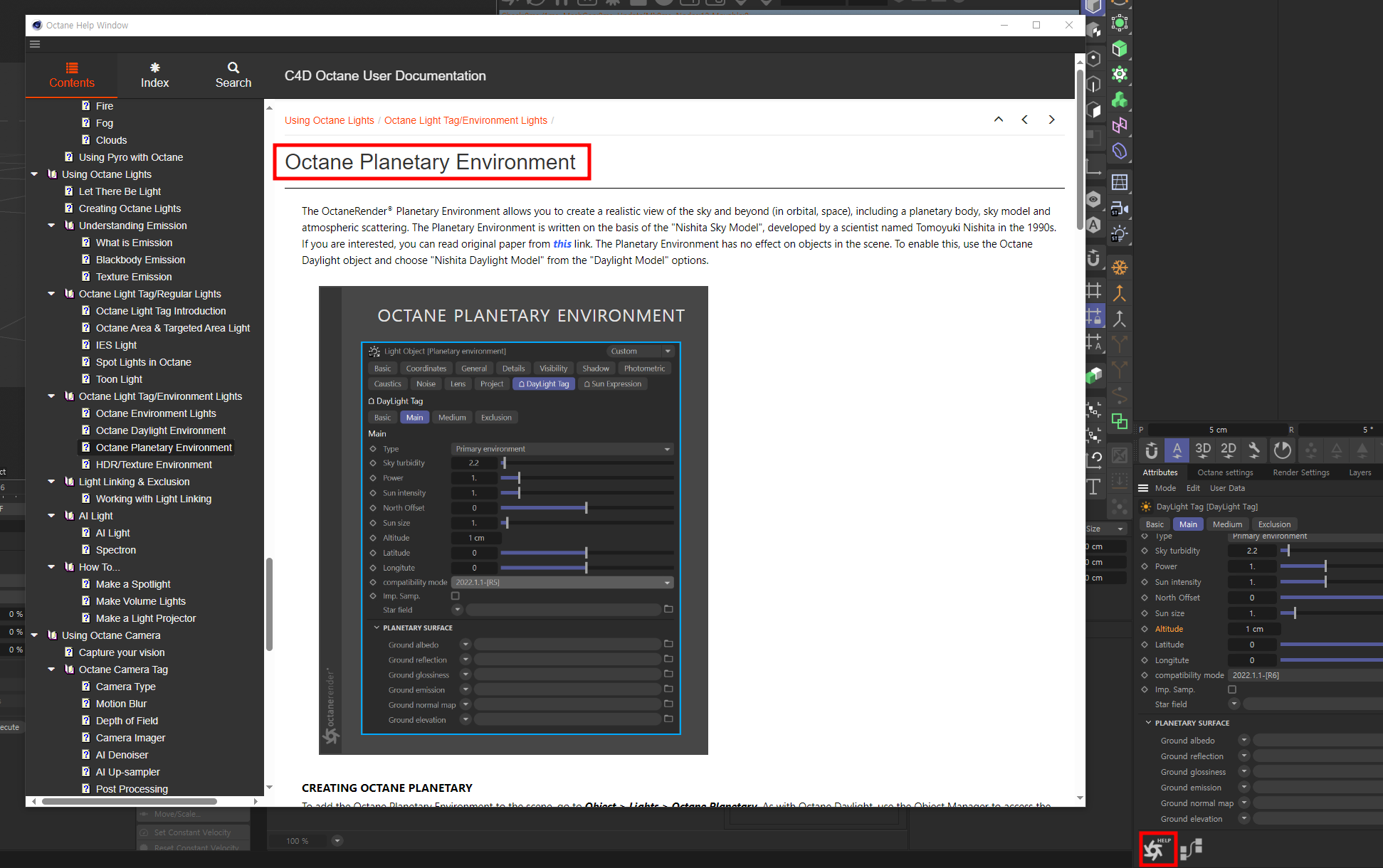This screenshot has width=1383, height=868.
Task: Click the circular reset arrow icon
Action: click(x=1282, y=450)
